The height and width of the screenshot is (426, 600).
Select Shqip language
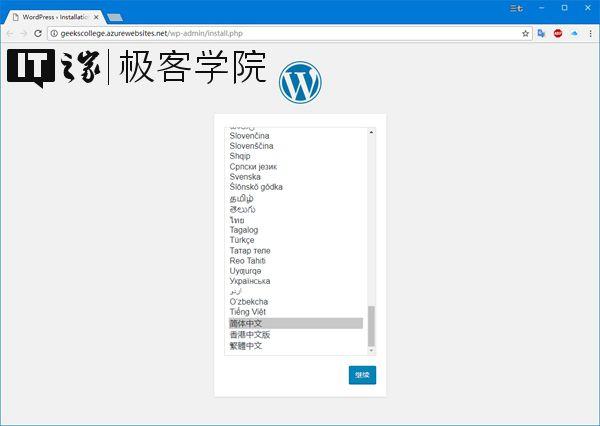coord(240,156)
